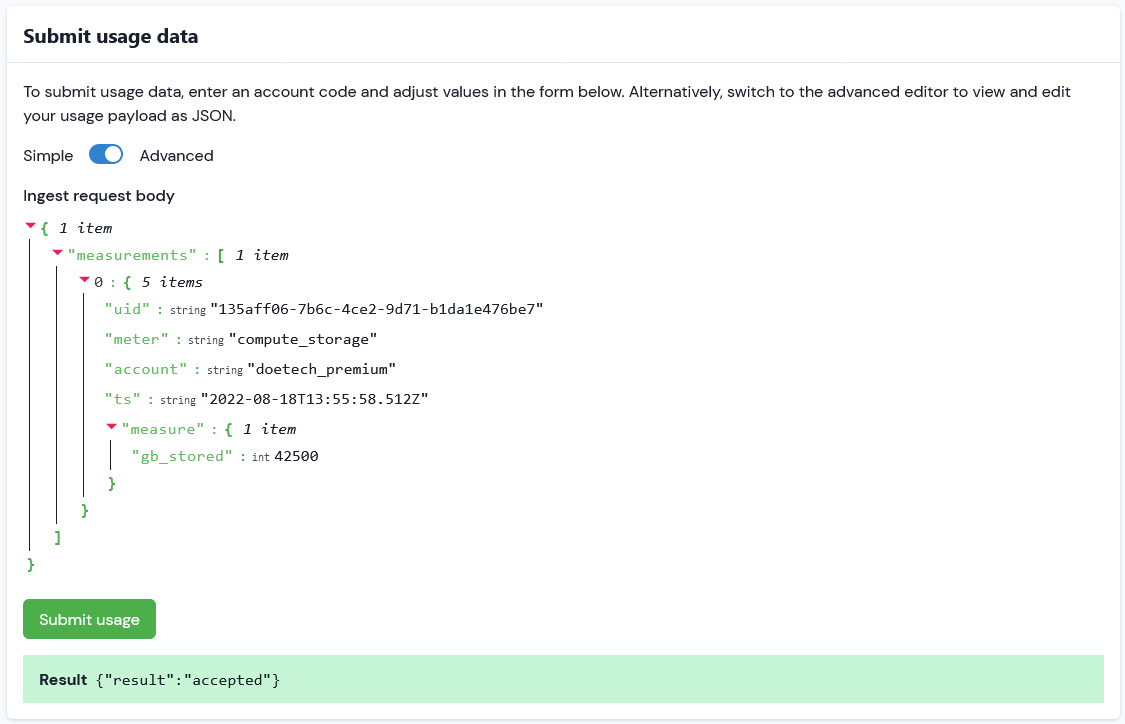This screenshot has width=1125, height=724.
Task: Edit the uid value "135aff06-7b6c-4ce2-9d71-b1da1e476be7"
Action: (x=377, y=309)
